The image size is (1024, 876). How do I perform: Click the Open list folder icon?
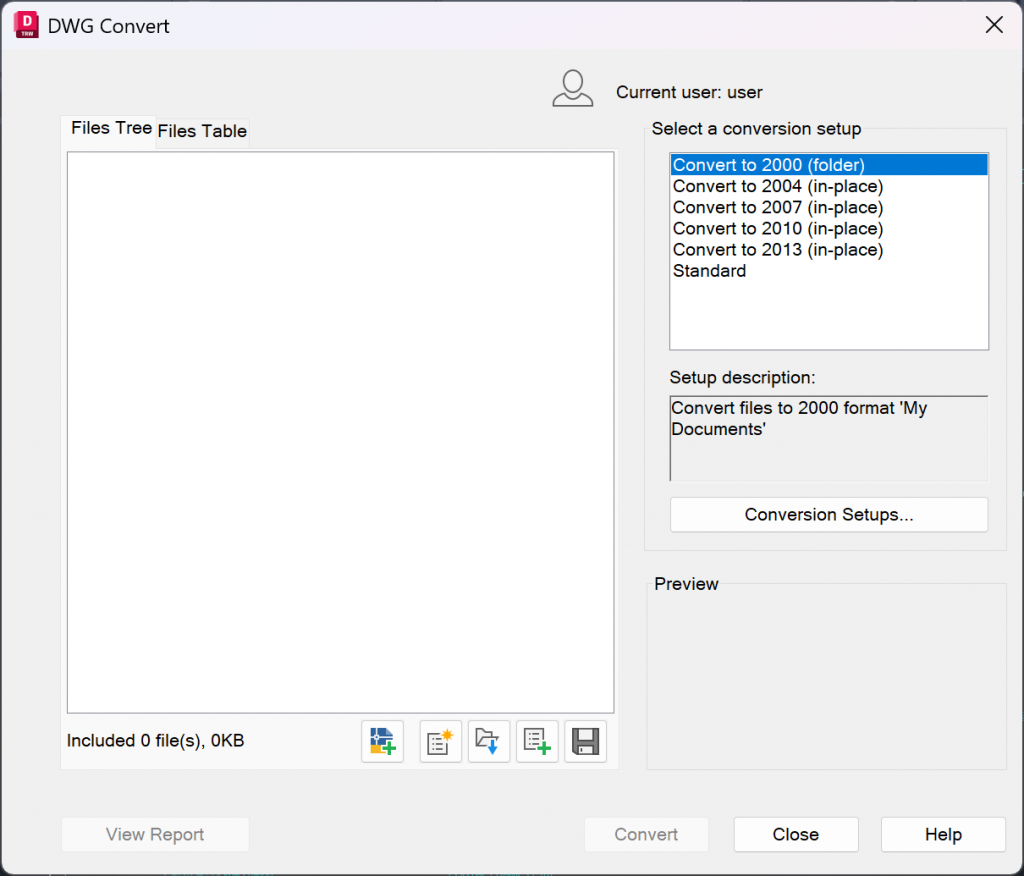[488, 741]
